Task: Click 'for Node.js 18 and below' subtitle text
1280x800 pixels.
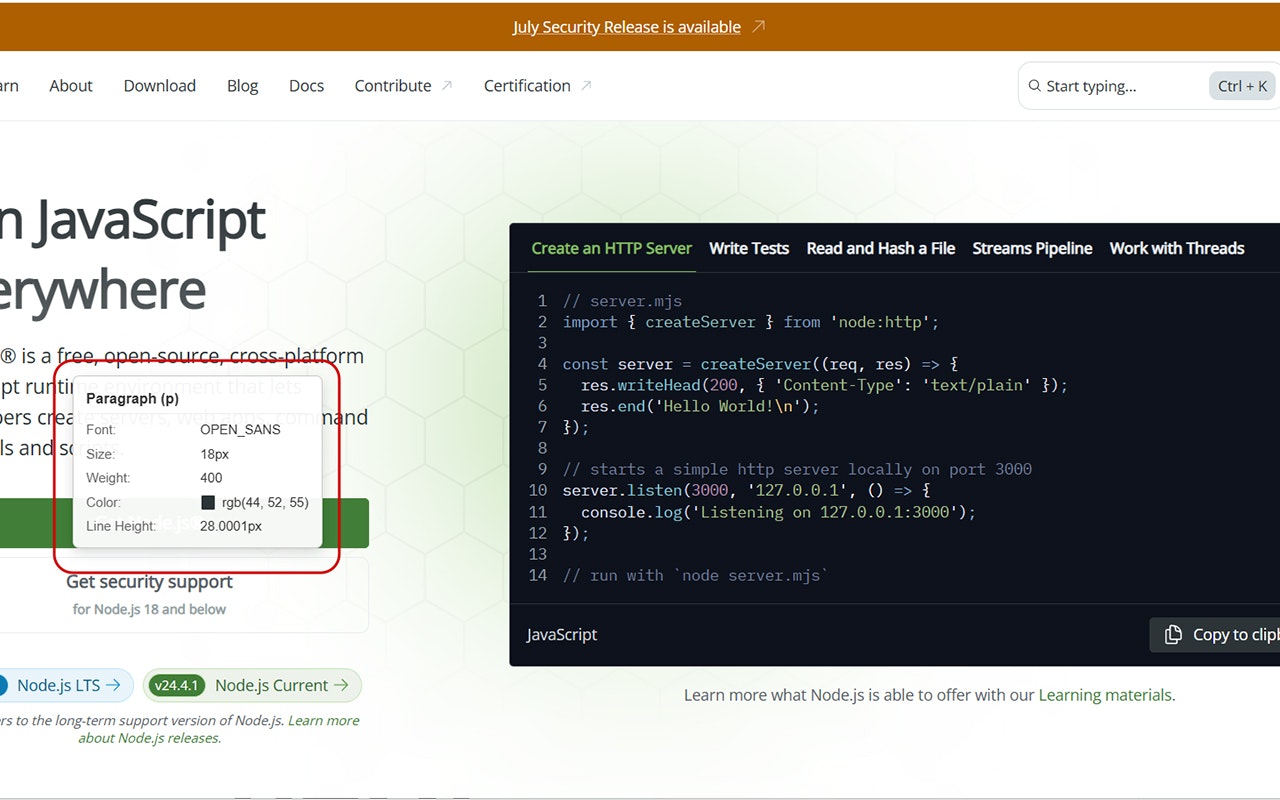Action: pyautogui.click(x=149, y=609)
